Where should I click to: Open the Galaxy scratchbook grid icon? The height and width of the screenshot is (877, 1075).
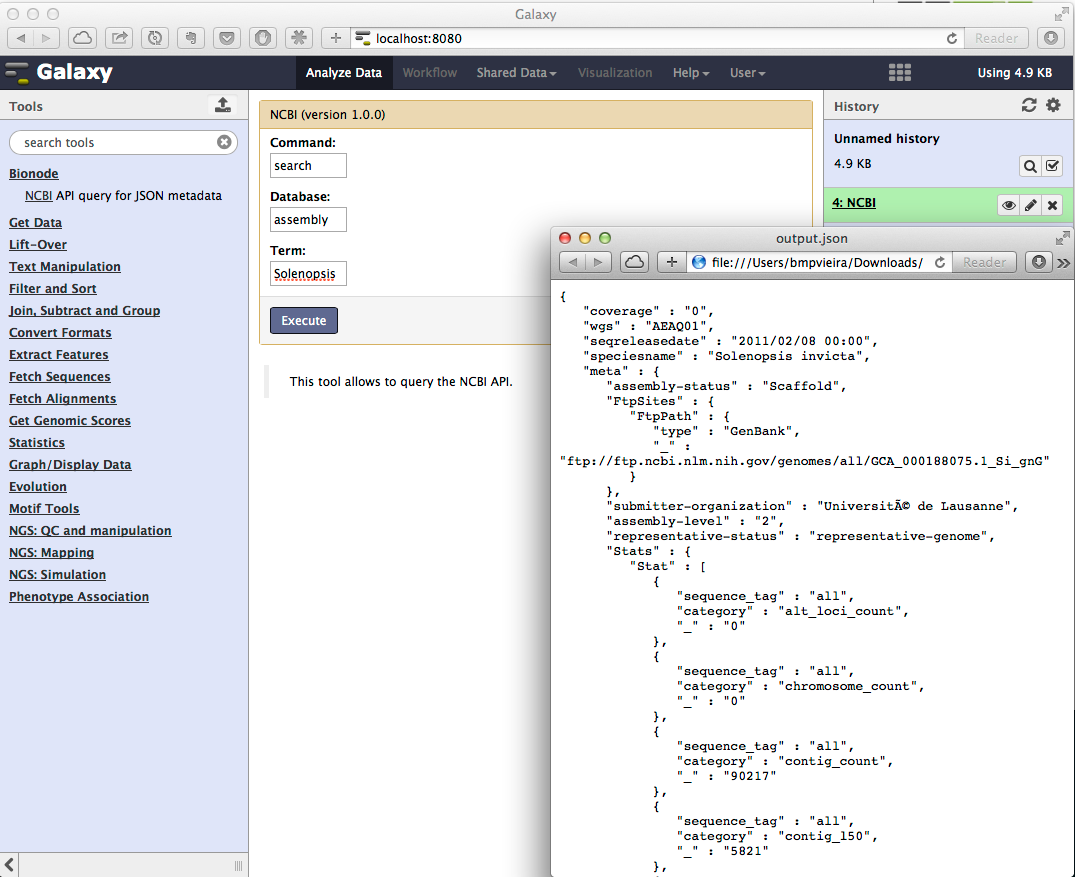point(899,73)
